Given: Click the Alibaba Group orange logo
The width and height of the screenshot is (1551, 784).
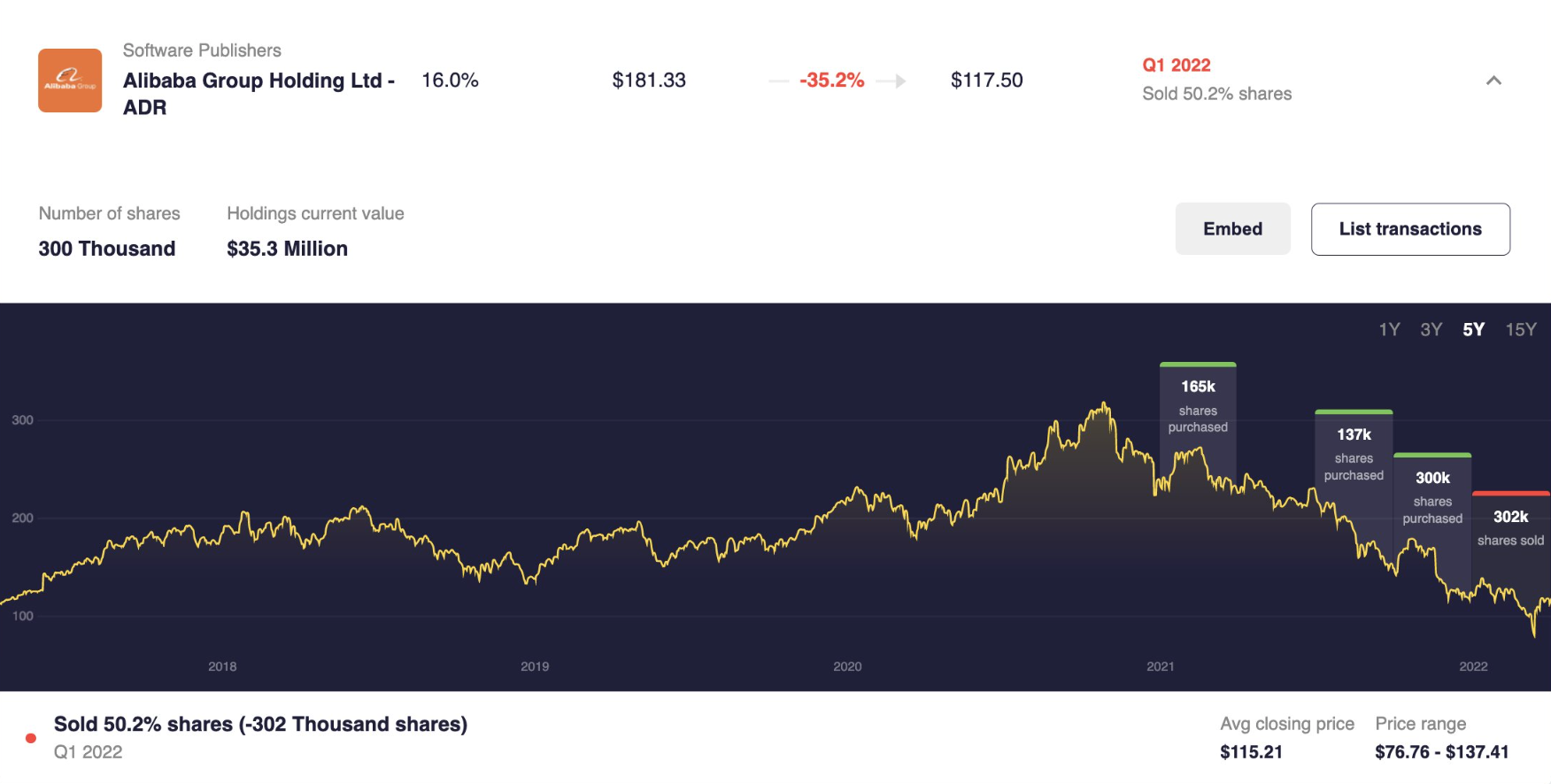Looking at the screenshot, I should 70,81.
